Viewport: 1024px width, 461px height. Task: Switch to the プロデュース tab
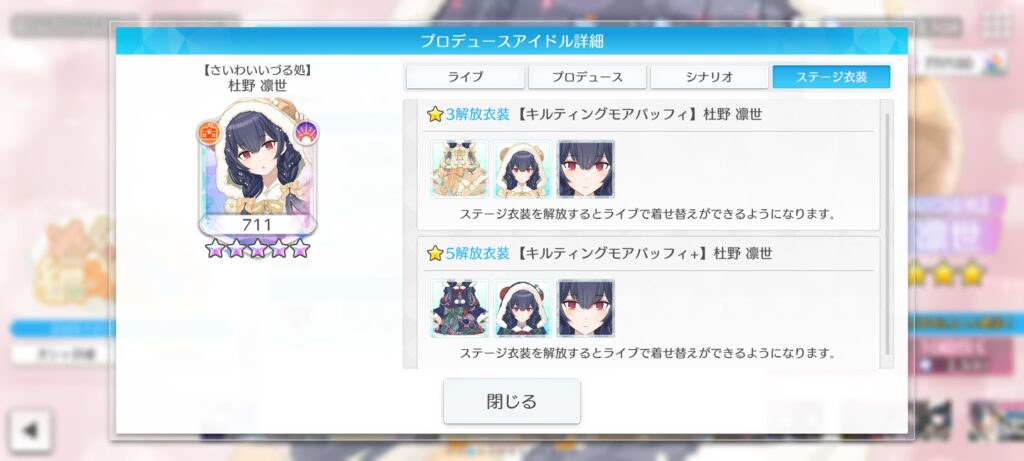587,76
